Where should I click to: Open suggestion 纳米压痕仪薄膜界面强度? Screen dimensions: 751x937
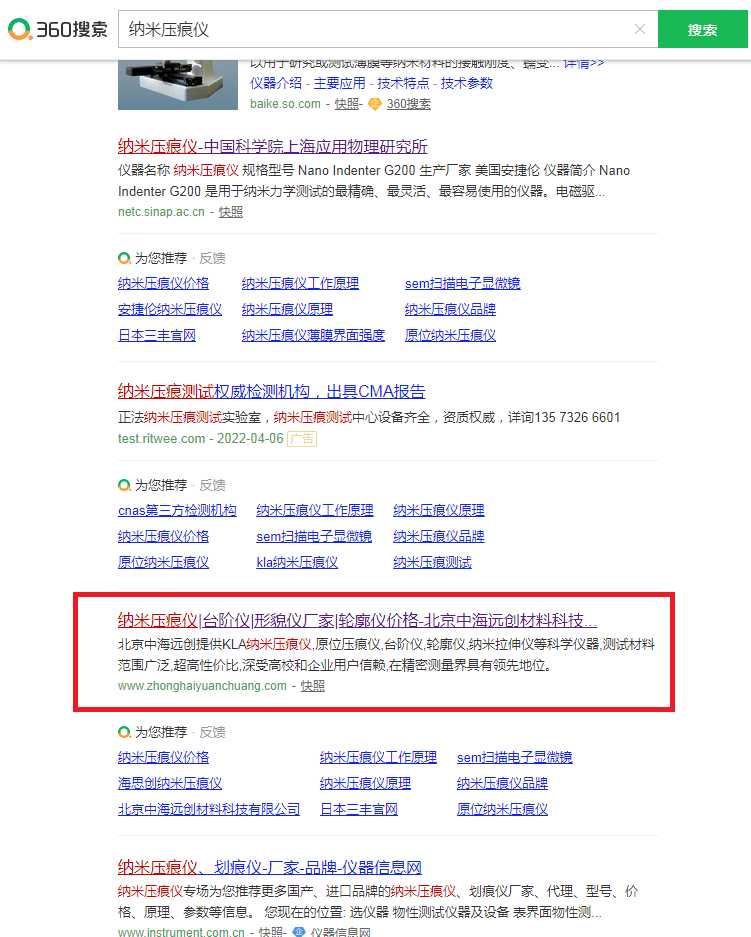313,335
